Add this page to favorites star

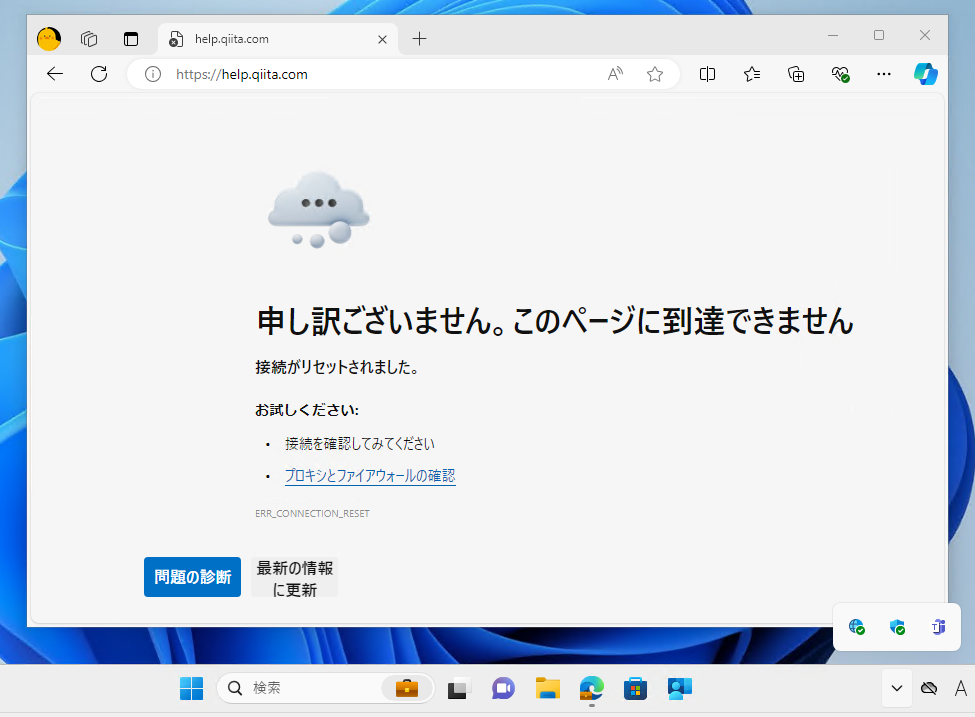click(x=655, y=74)
